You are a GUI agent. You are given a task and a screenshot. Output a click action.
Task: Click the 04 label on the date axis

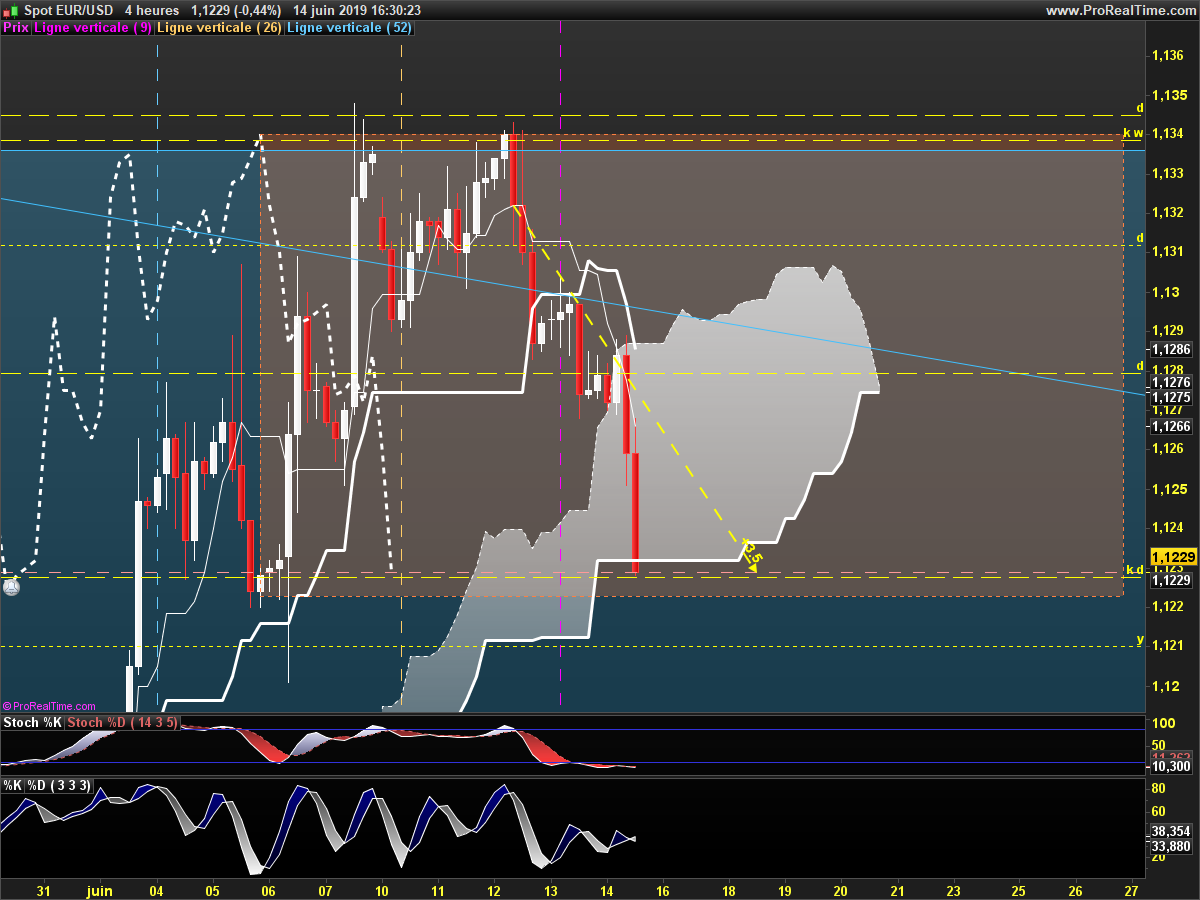pos(156,889)
